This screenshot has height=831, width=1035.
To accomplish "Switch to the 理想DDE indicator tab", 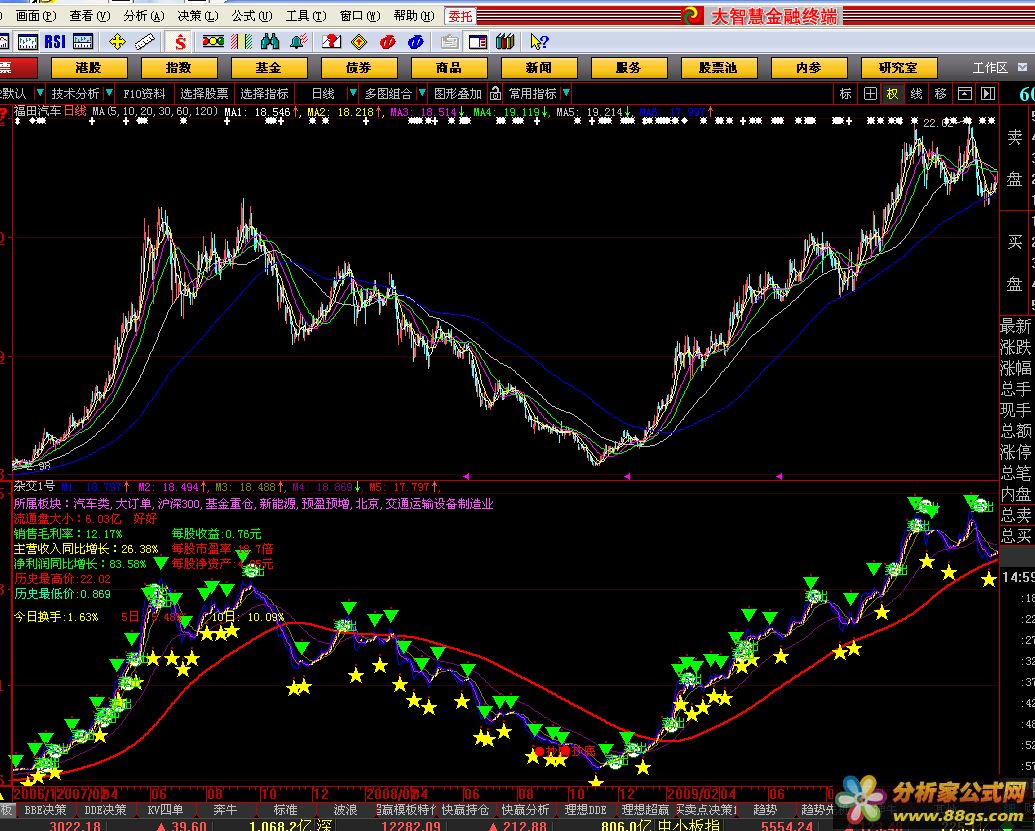I will [585, 810].
